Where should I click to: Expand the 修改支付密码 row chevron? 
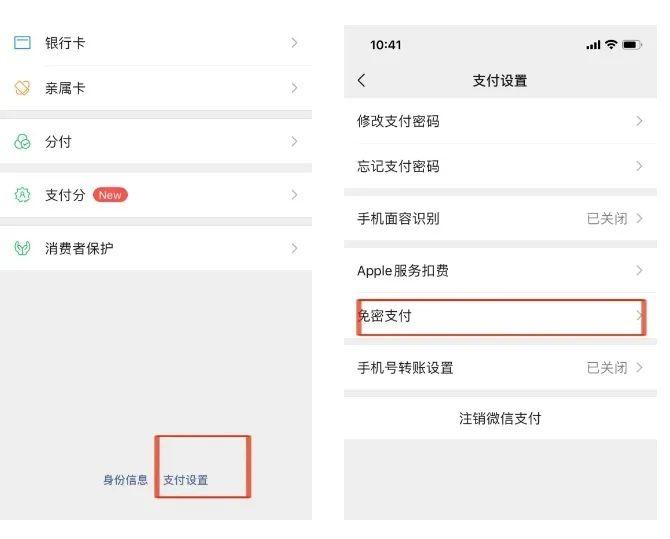pos(639,121)
